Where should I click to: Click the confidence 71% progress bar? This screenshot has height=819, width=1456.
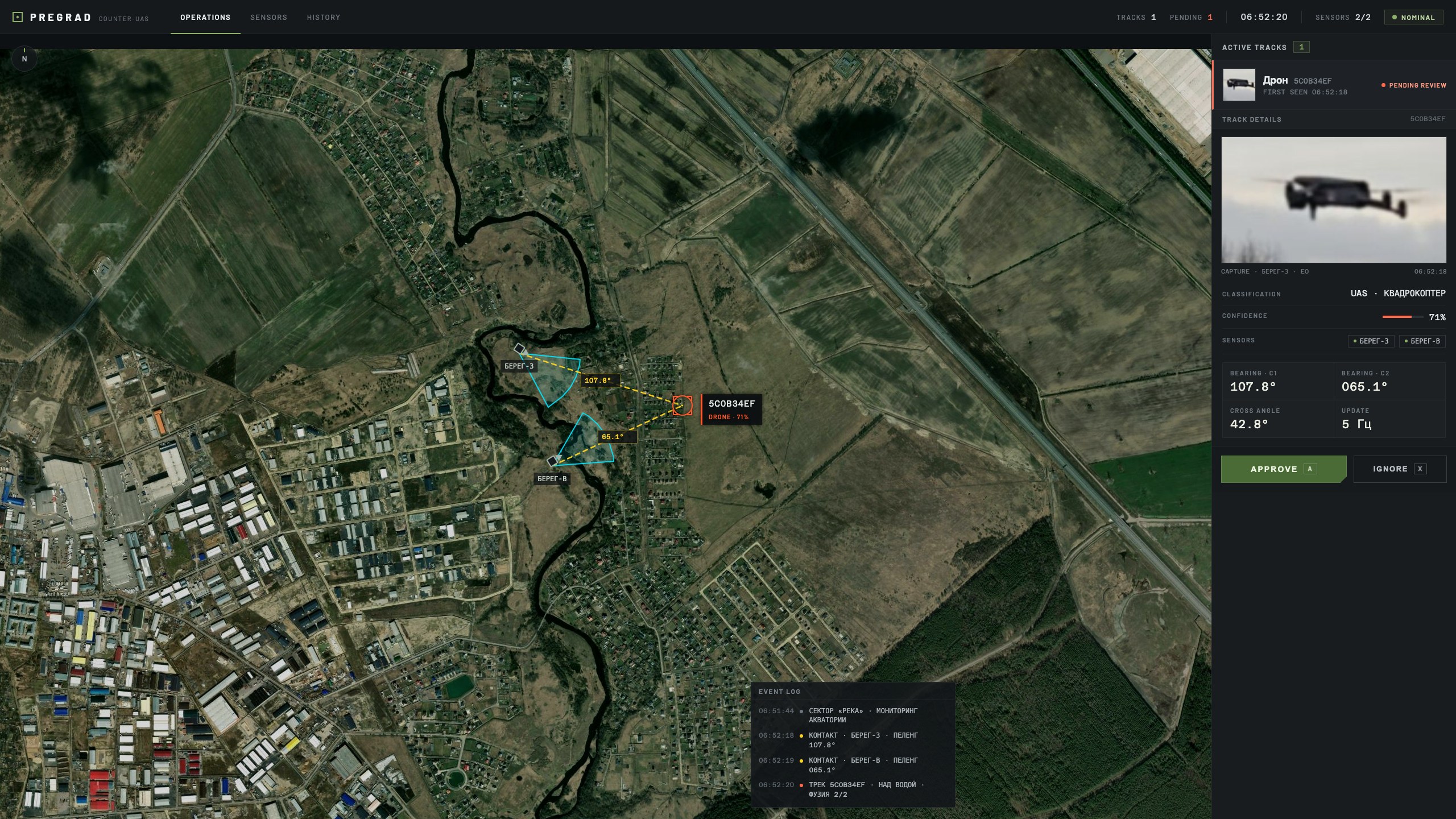tap(1403, 317)
